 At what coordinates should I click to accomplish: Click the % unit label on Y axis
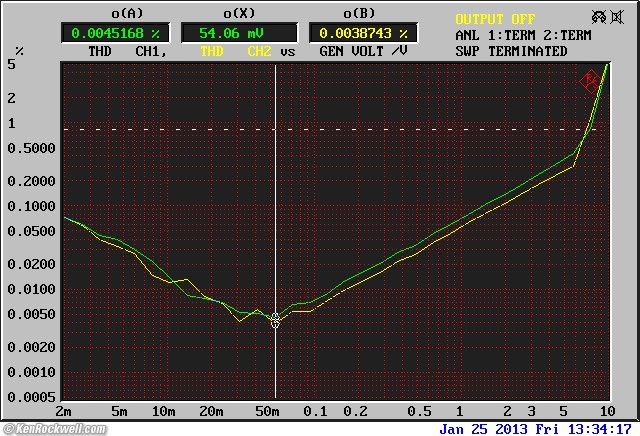coord(19,51)
